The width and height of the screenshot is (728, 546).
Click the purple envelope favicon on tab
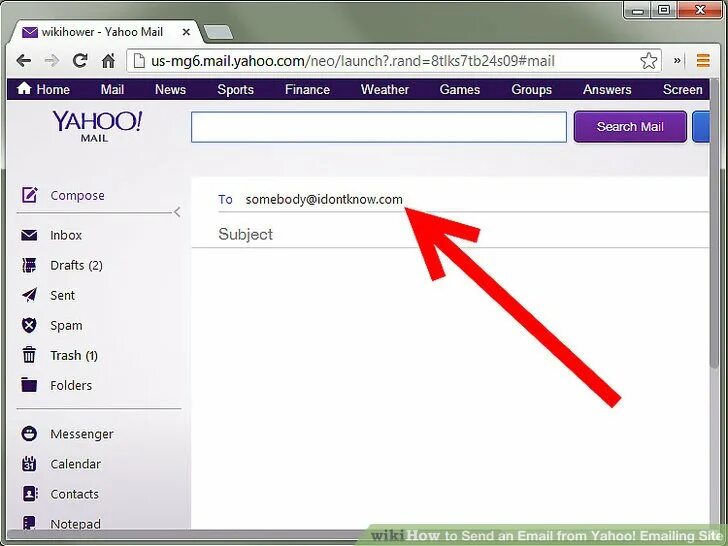(x=30, y=32)
